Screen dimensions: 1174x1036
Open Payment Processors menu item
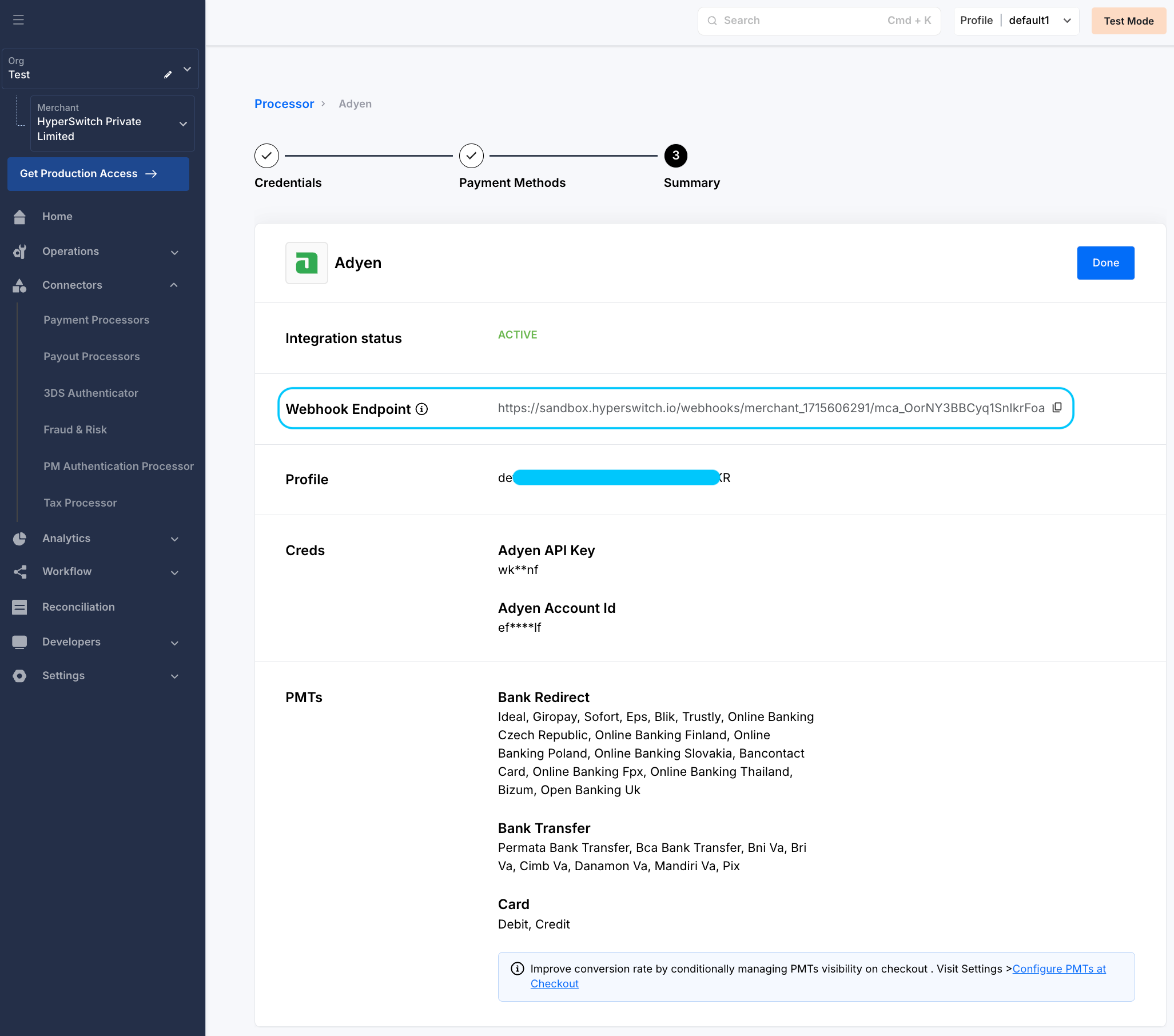point(96,320)
